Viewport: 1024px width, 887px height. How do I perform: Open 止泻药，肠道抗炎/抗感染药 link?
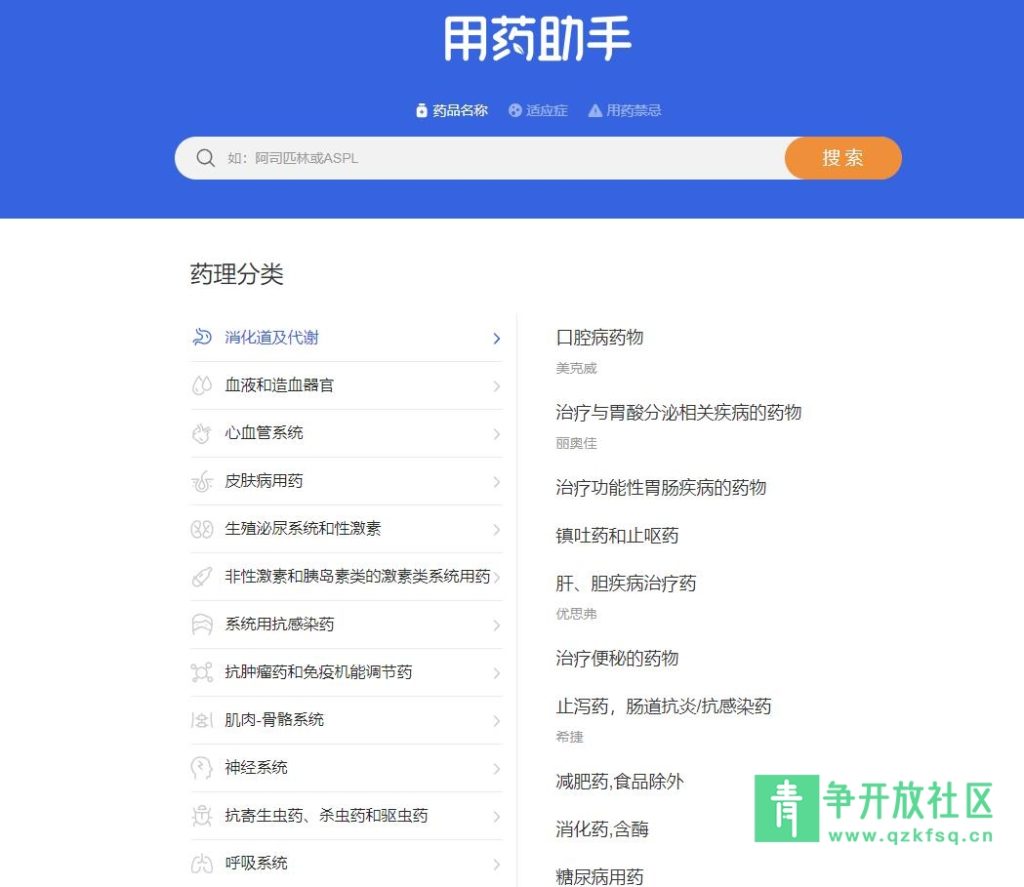[664, 706]
